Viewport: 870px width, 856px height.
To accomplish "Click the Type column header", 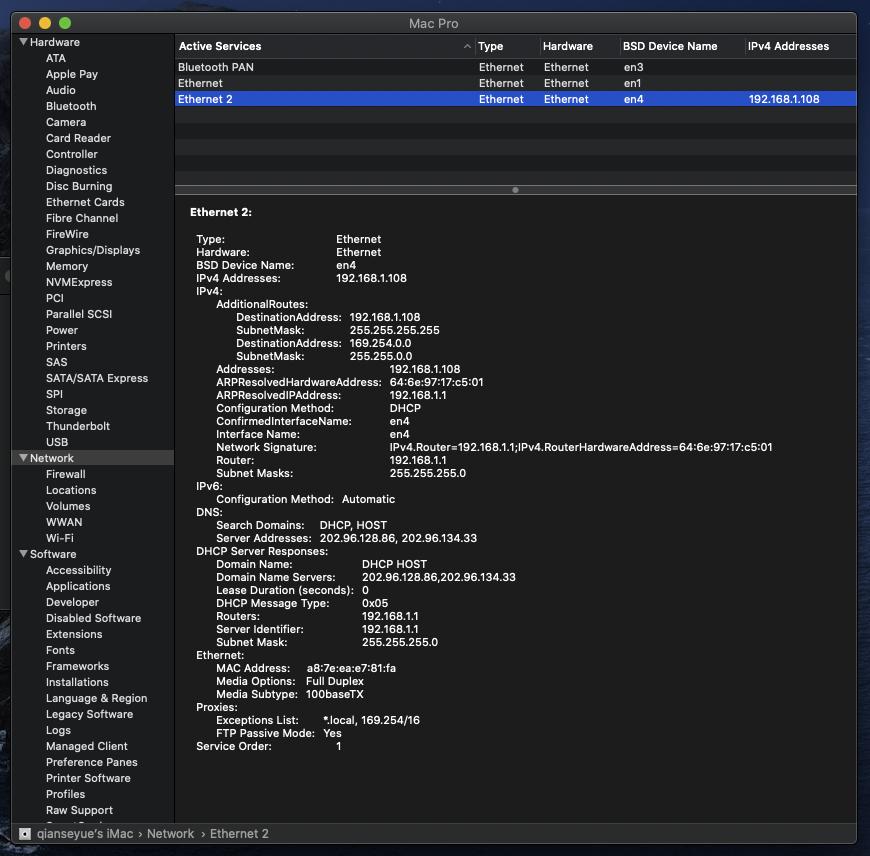I will [491, 46].
